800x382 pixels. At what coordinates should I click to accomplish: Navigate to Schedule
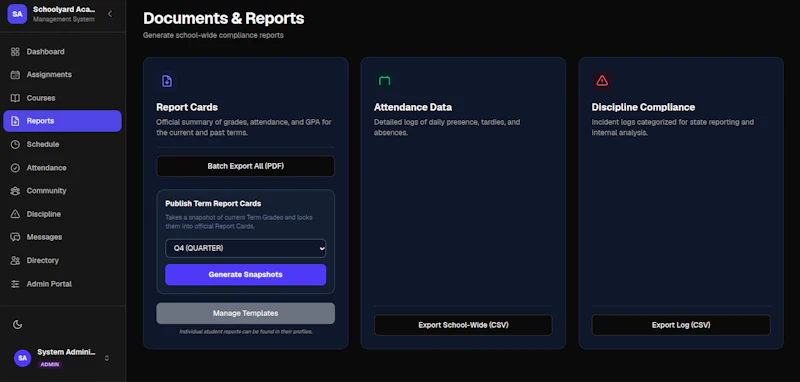point(62,144)
